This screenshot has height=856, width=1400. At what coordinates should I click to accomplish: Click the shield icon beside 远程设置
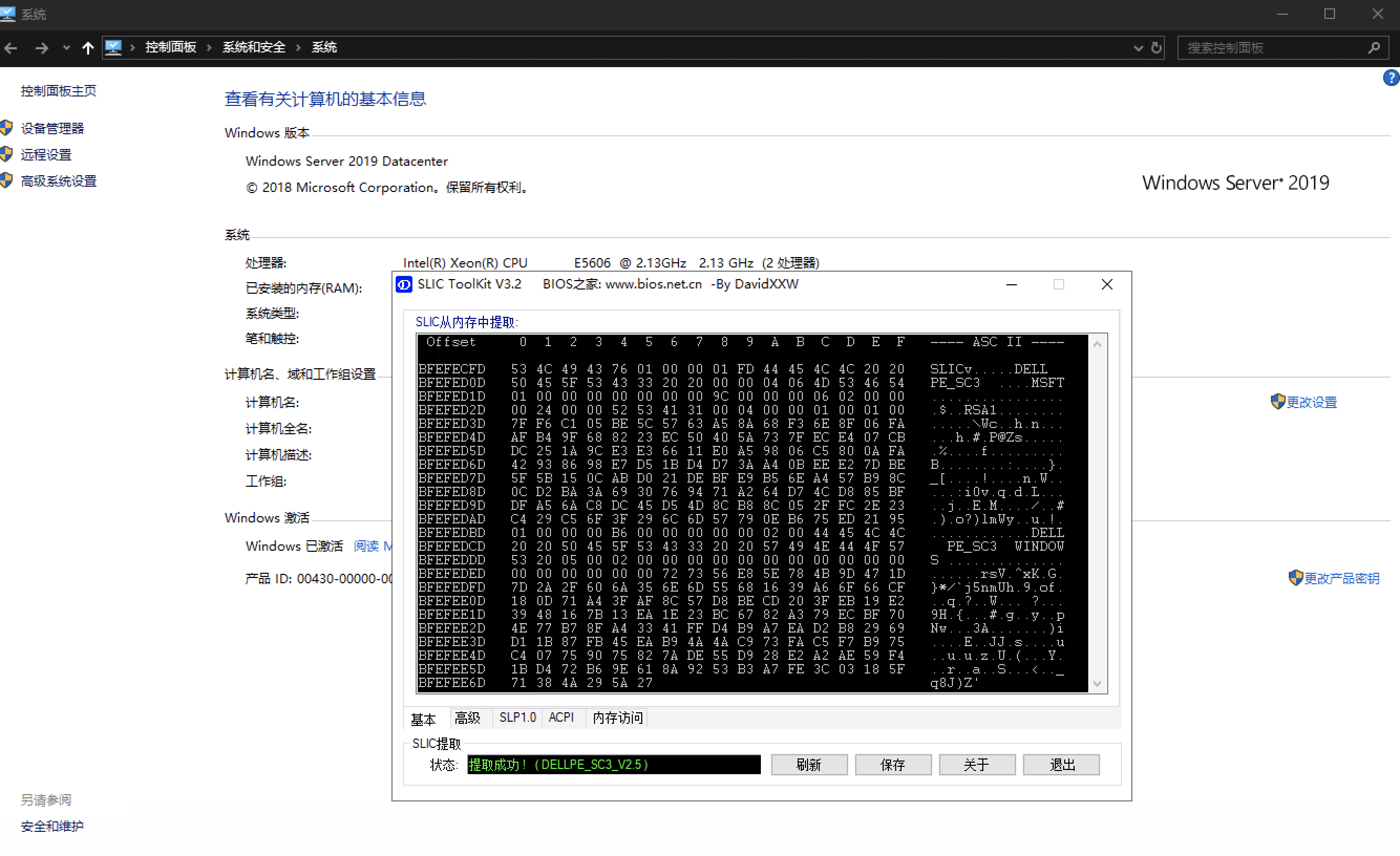pos(6,154)
